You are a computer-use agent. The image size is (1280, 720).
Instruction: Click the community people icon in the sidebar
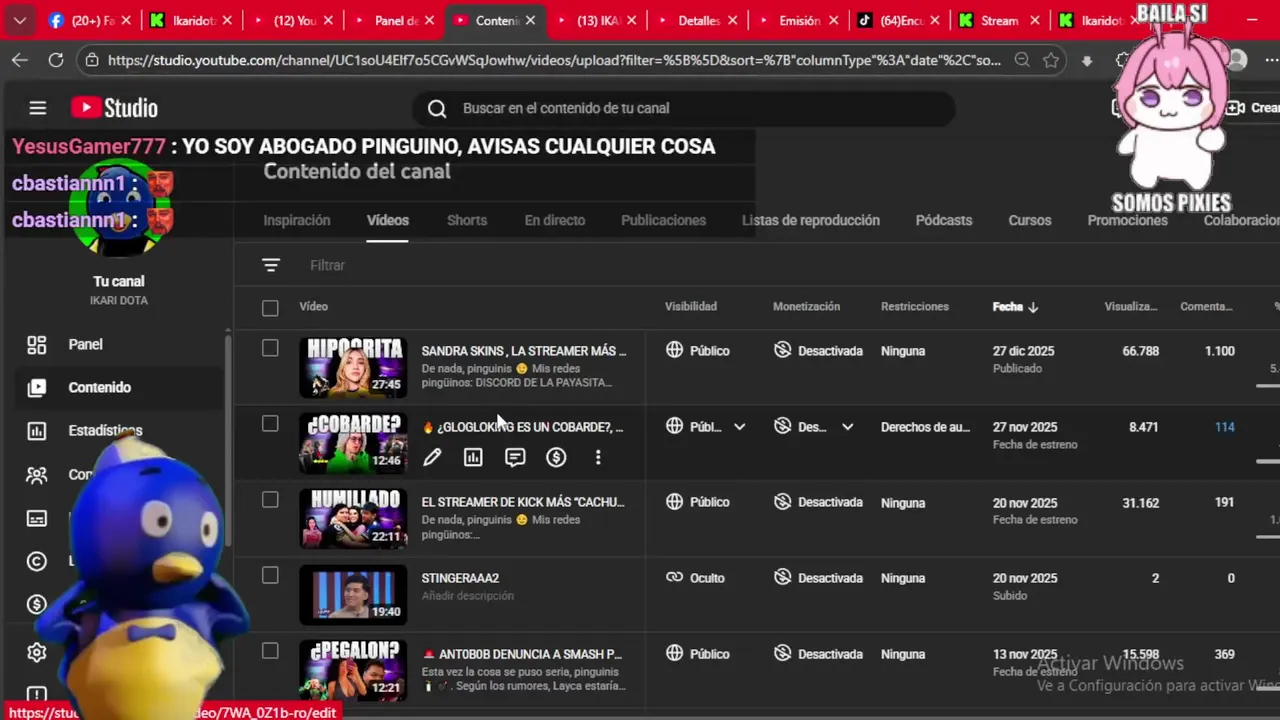pos(37,475)
